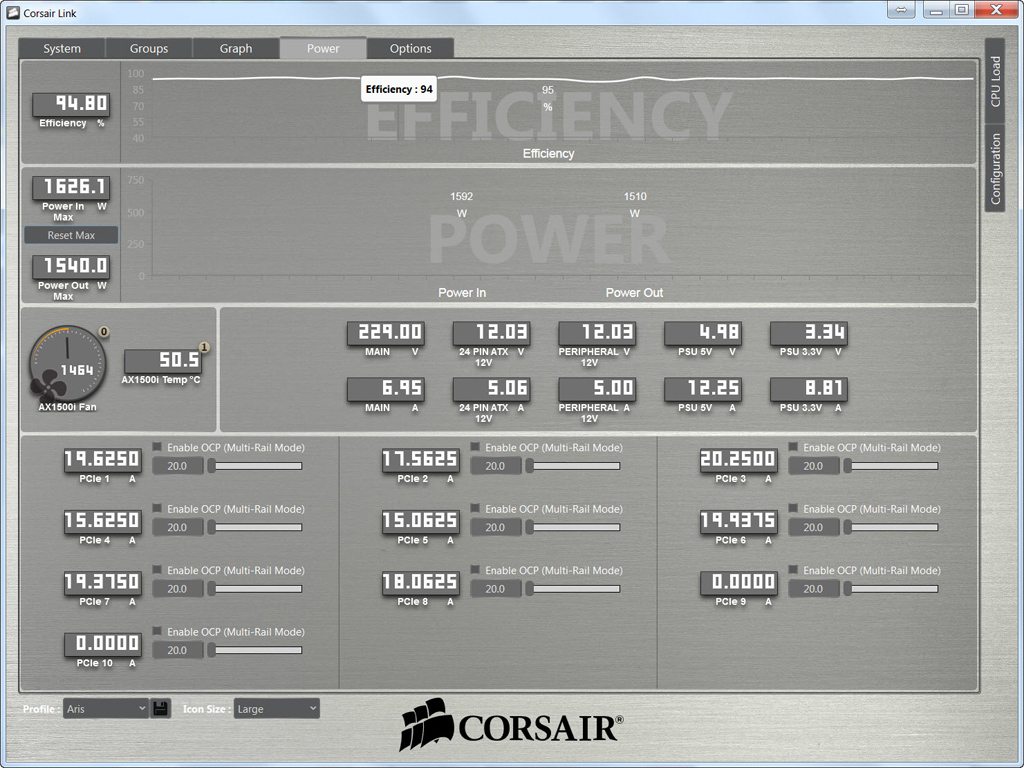
Task: Open the Configuration side tab
Action: (995, 168)
